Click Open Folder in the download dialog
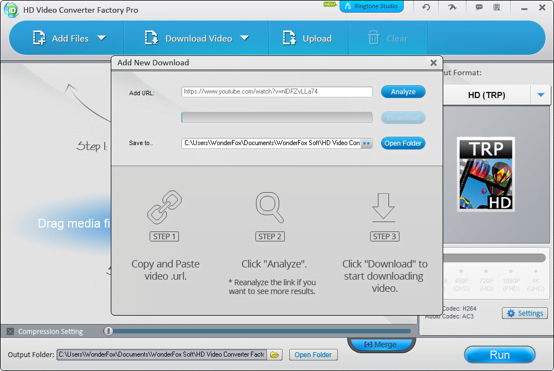 click(403, 143)
